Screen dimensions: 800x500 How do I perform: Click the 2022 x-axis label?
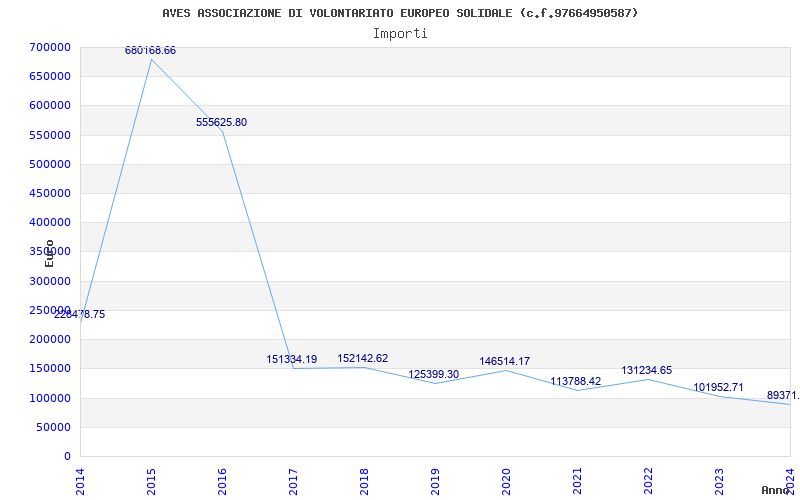[x=648, y=481]
